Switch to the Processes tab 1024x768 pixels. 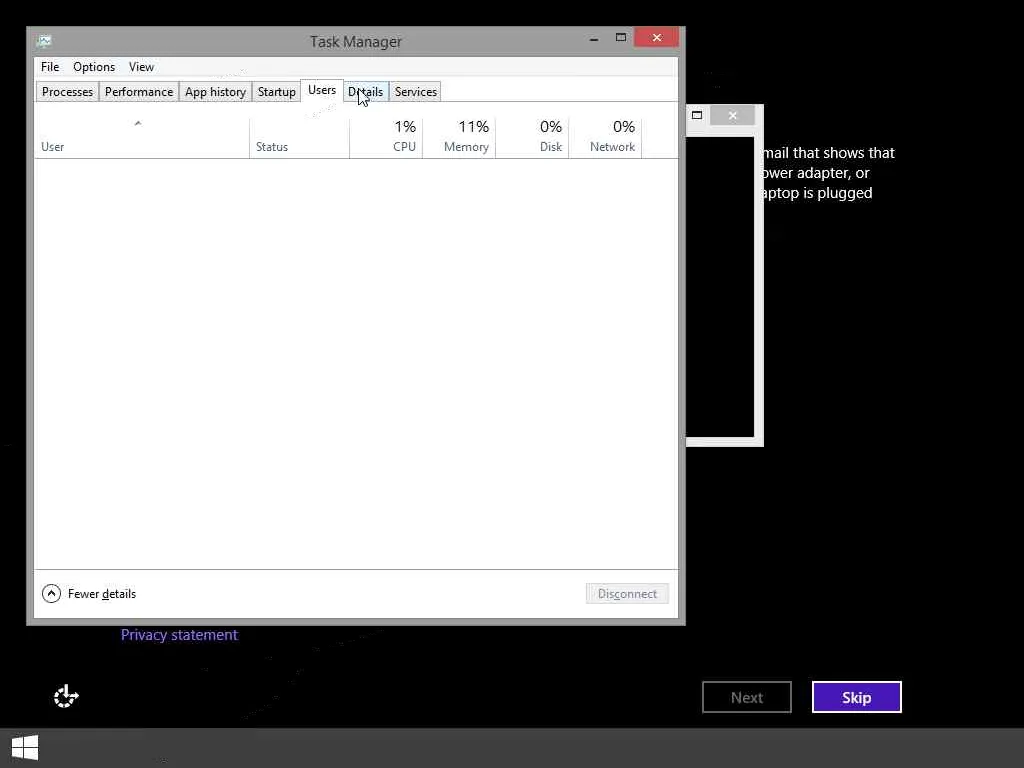click(x=67, y=92)
